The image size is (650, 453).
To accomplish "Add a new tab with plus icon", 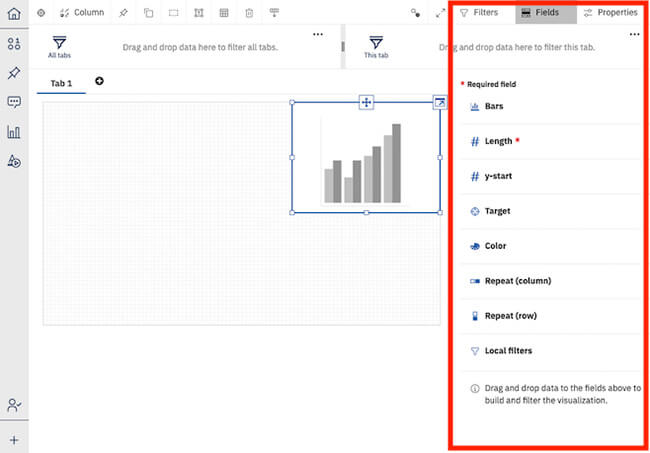I will point(99,81).
